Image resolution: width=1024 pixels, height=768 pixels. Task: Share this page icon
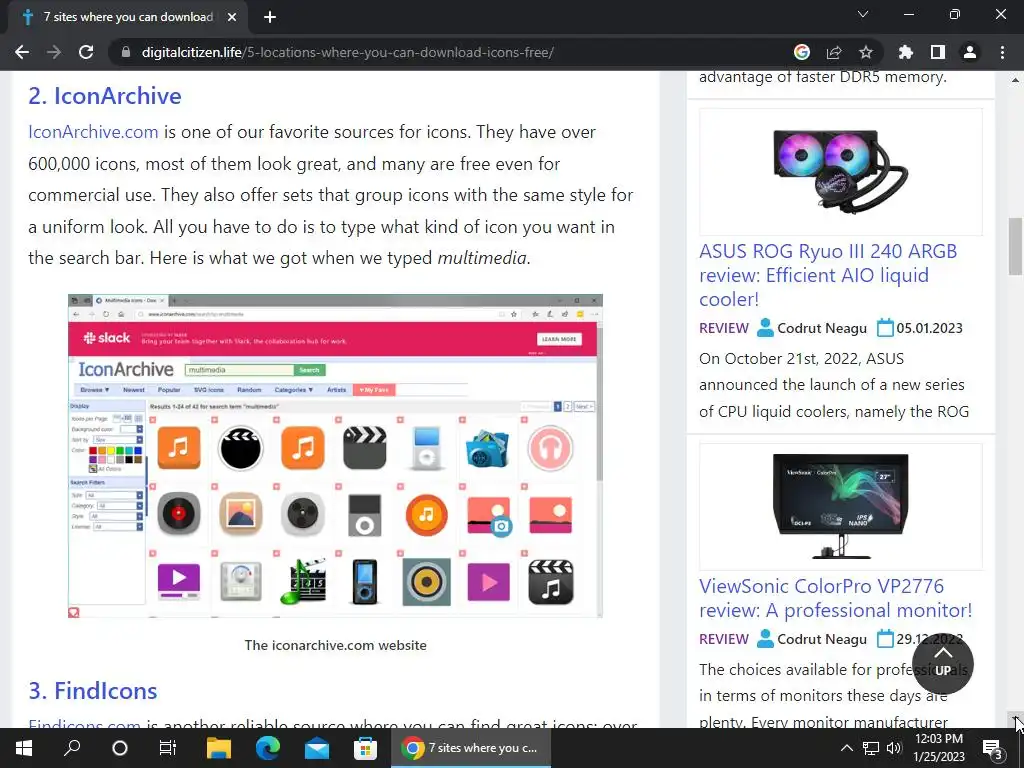pos(834,52)
